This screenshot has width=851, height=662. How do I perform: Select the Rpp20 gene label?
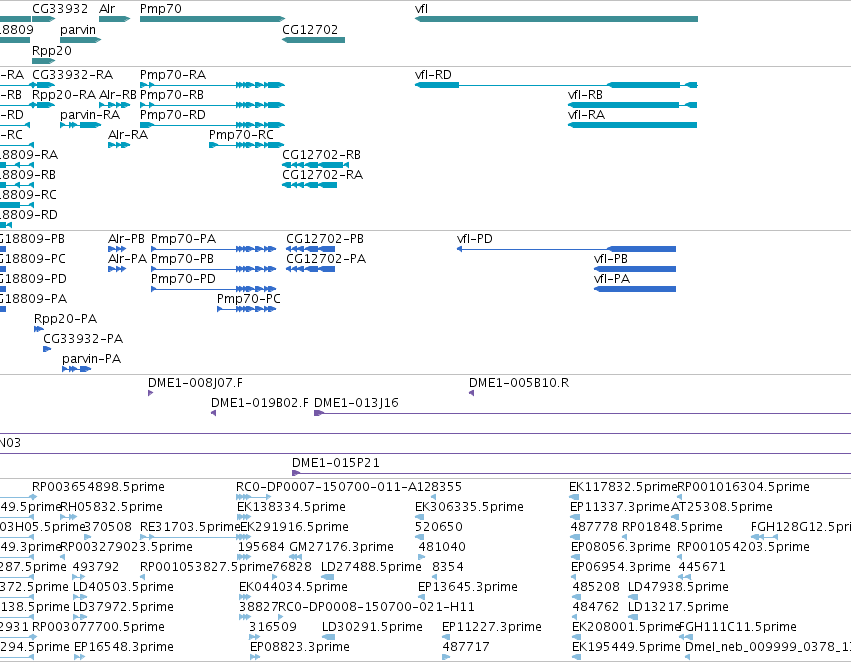(52, 50)
